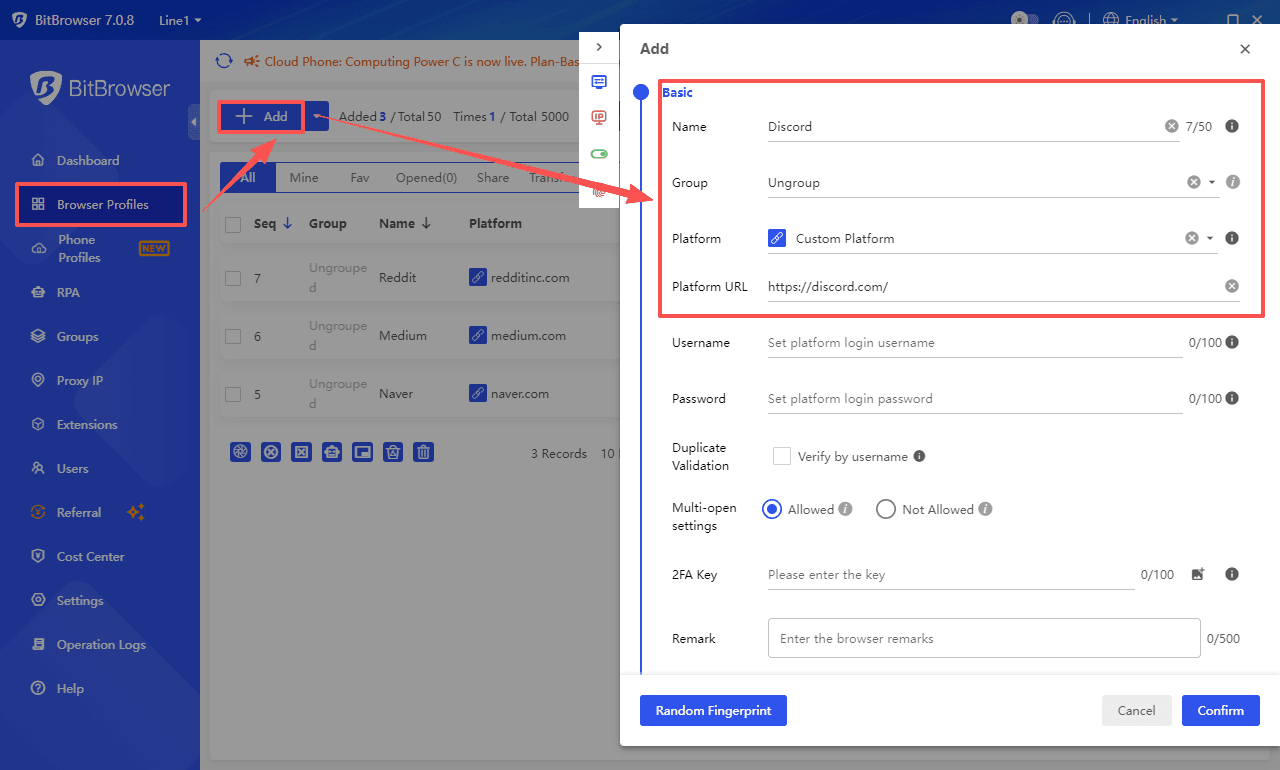
Task: Clear the Platform URL field with its X icon
Action: click(x=1232, y=286)
